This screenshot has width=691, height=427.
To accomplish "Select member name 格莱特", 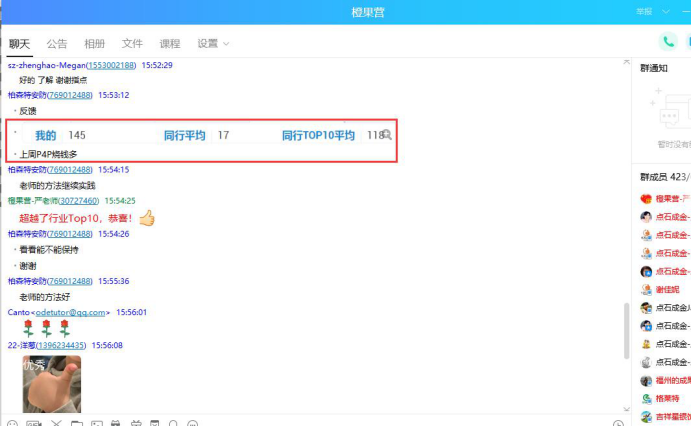I will click(x=667, y=398).
